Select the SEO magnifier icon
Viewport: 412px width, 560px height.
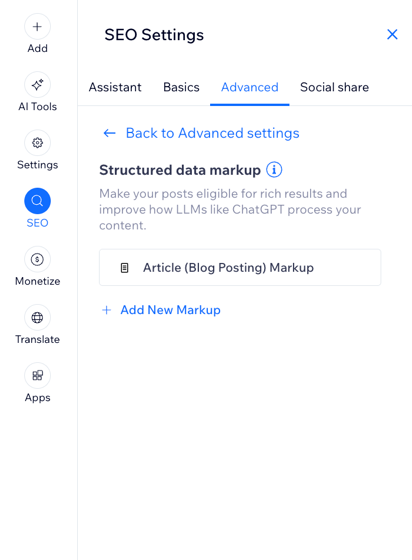click(x=37, y=201)
